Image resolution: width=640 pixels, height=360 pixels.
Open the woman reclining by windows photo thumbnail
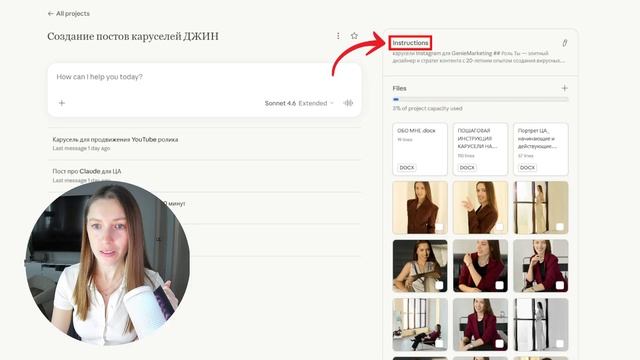[x=420, y=324]
